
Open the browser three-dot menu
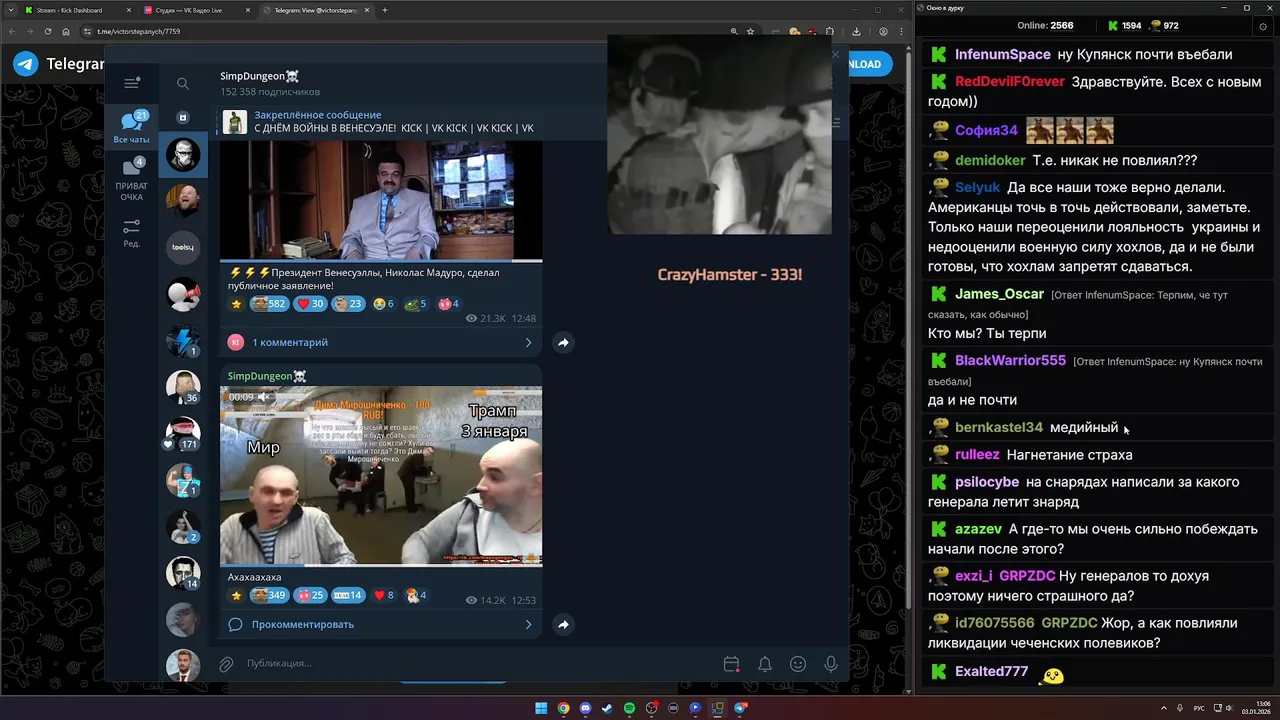point(900,31)
